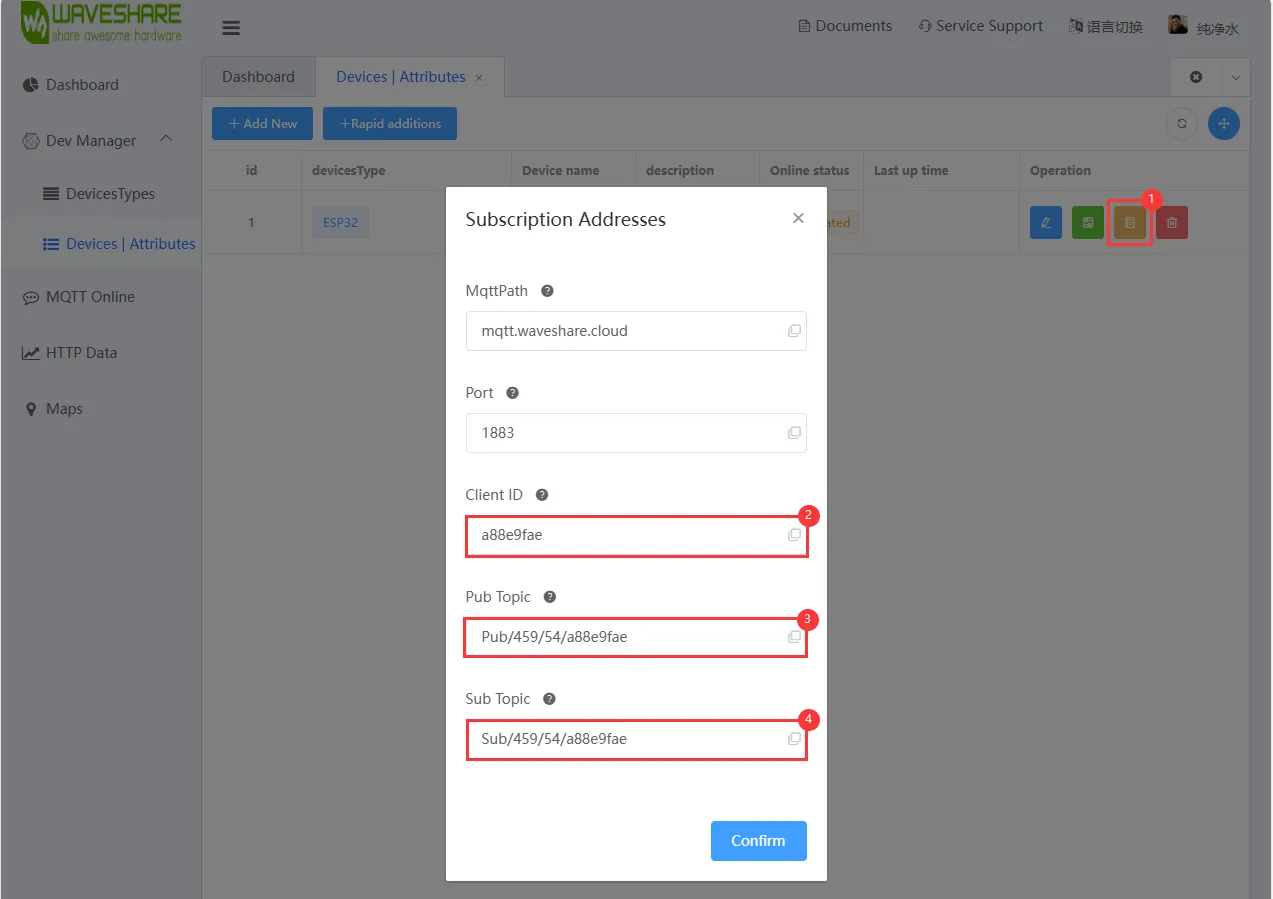
Task: Copy the Pub Topic string
Action: point(794,637)
